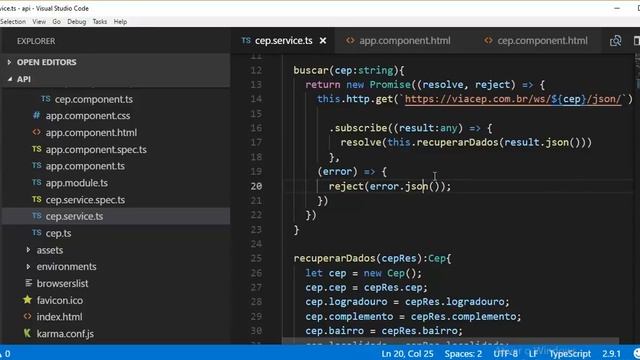Image resolution: width=640 pixels, height=360 pixels.
Task: Open app.module.ts file
Action: tap(76, 183)
